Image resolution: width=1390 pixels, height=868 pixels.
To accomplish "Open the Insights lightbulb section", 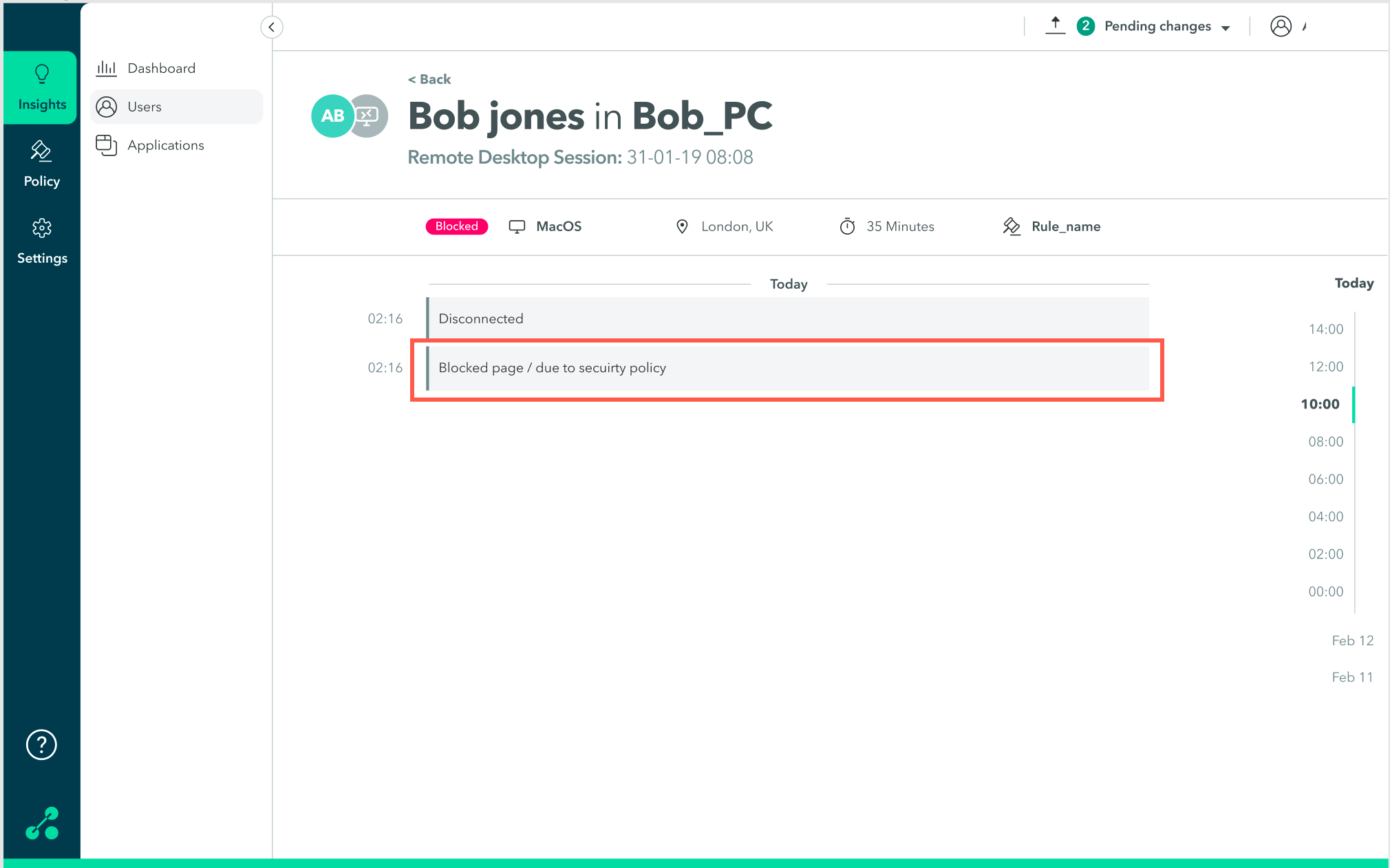I will point(42,87).
